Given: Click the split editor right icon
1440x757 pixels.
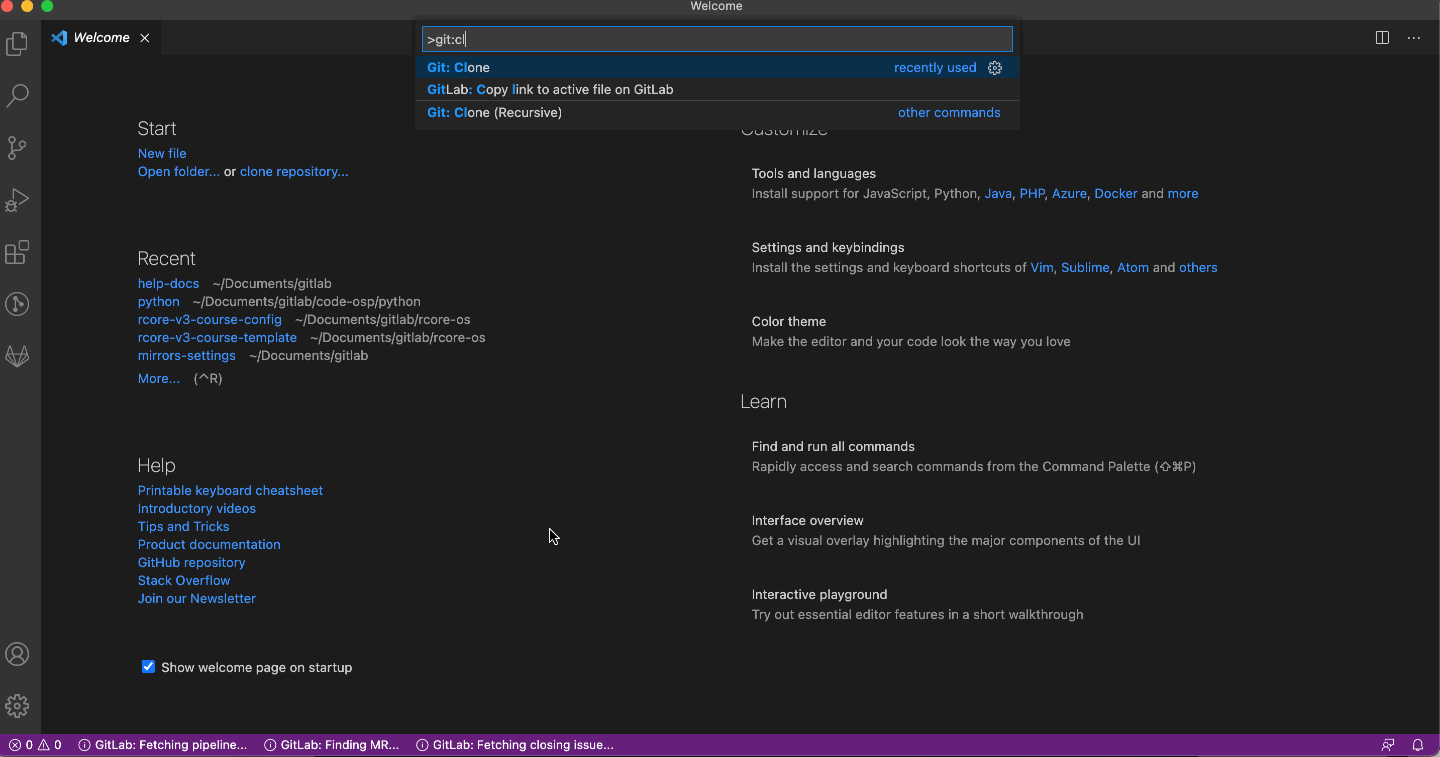Looking at the screenshot, I should coord(1382,38).
